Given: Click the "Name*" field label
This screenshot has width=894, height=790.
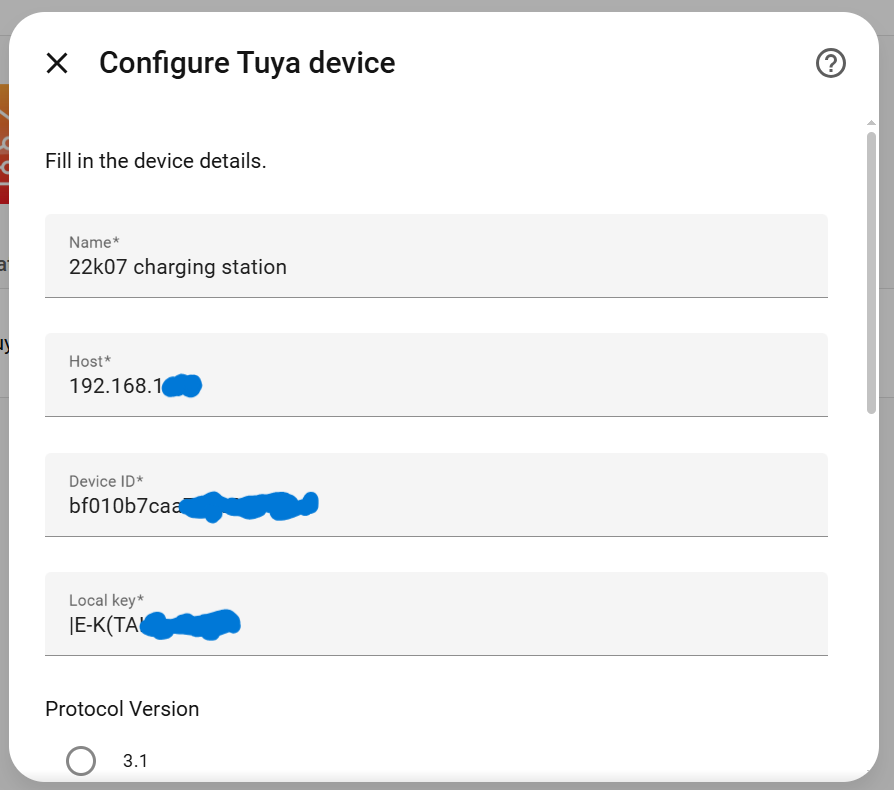Looking at the screenshot, I should pos(94,242).
